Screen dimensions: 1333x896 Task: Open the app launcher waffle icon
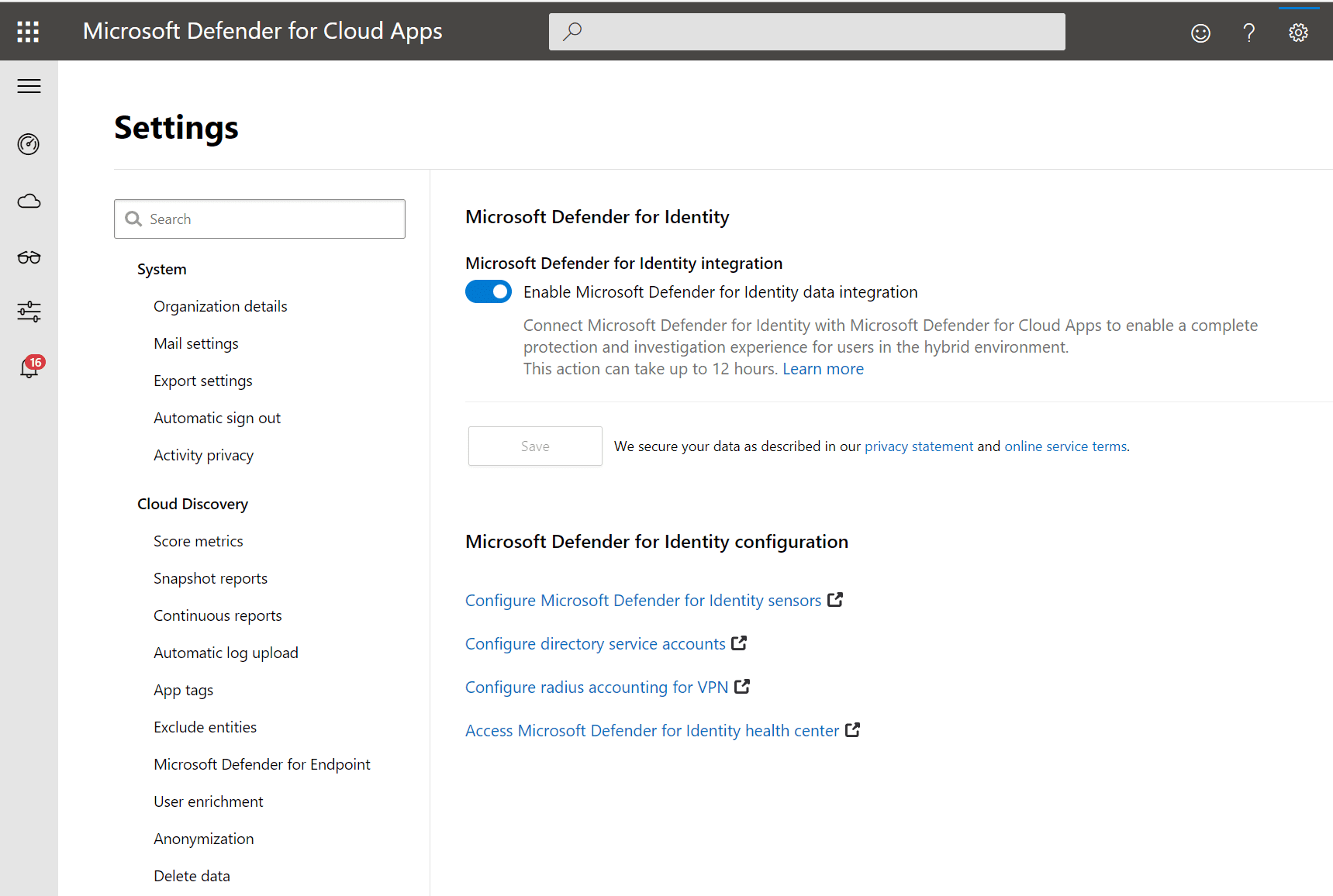(x=28, y=31)
